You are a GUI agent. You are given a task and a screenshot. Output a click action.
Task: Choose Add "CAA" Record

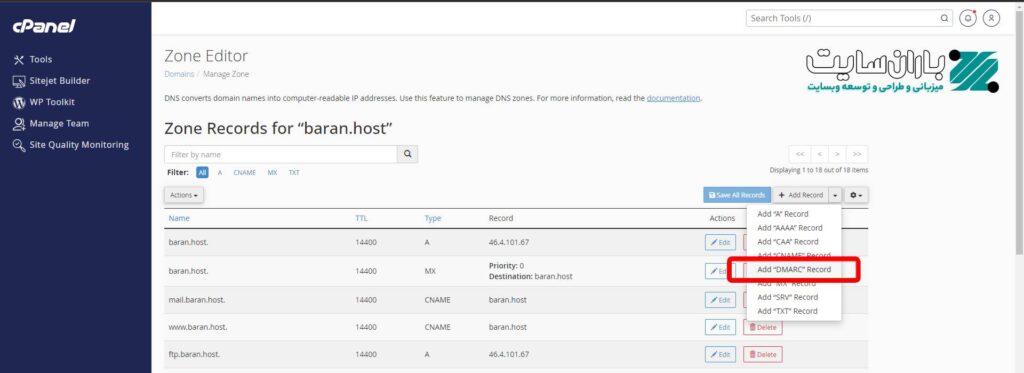coord(787,242)
